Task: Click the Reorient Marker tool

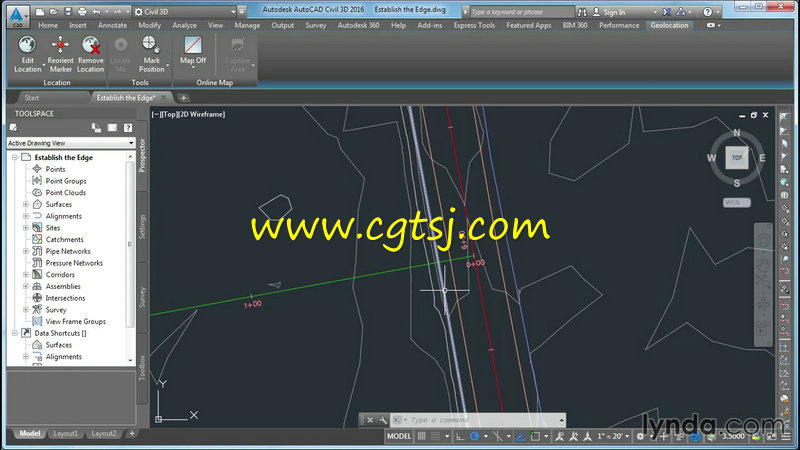Action: pos(60,54)
